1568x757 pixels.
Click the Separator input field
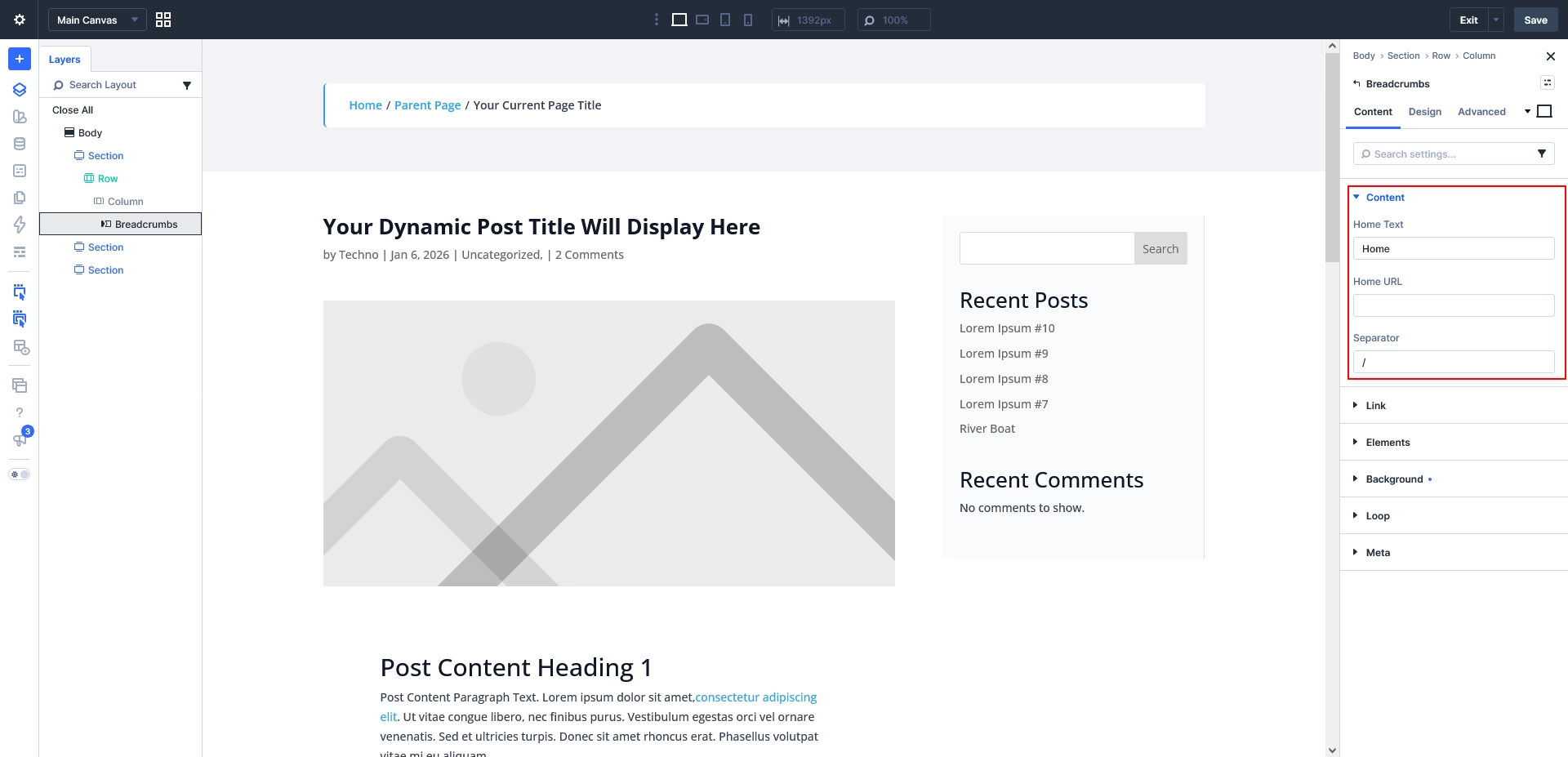click(1454, 362)
